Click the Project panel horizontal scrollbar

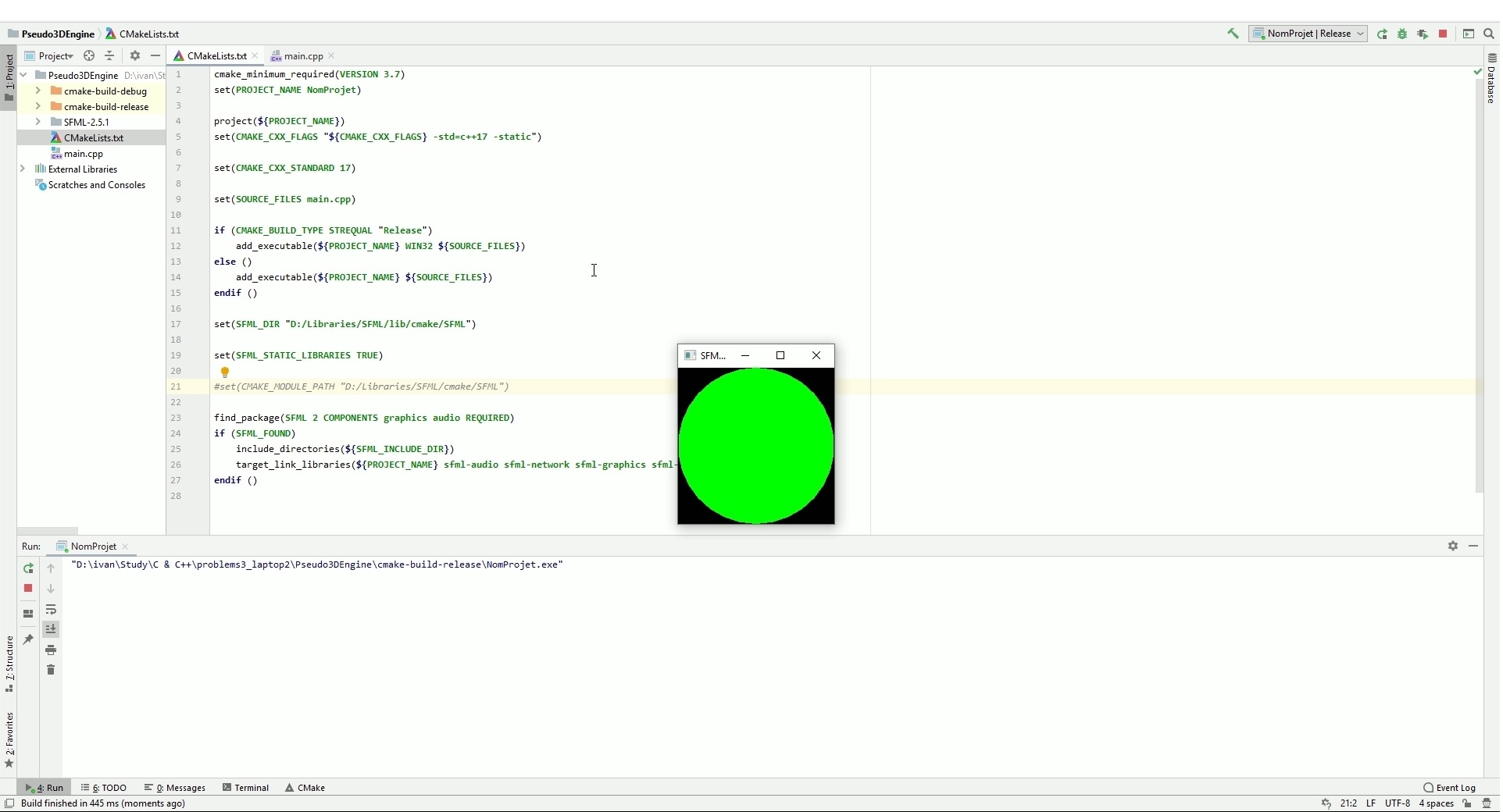(x=48, y=530)
